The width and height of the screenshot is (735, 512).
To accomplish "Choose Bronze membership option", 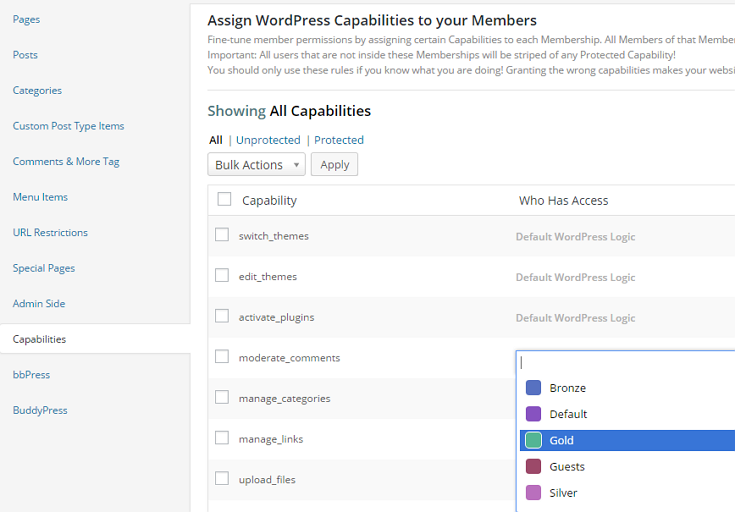I will point(628,388).
